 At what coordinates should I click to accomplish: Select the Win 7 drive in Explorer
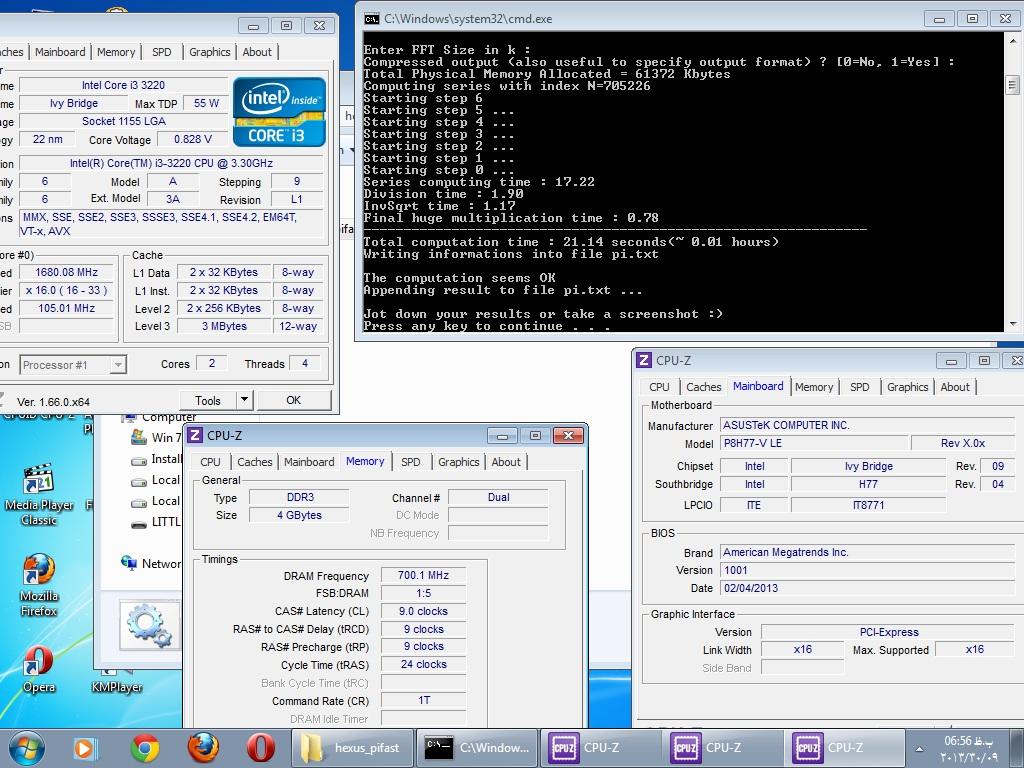pyautogui.click(x=157, y=437)
